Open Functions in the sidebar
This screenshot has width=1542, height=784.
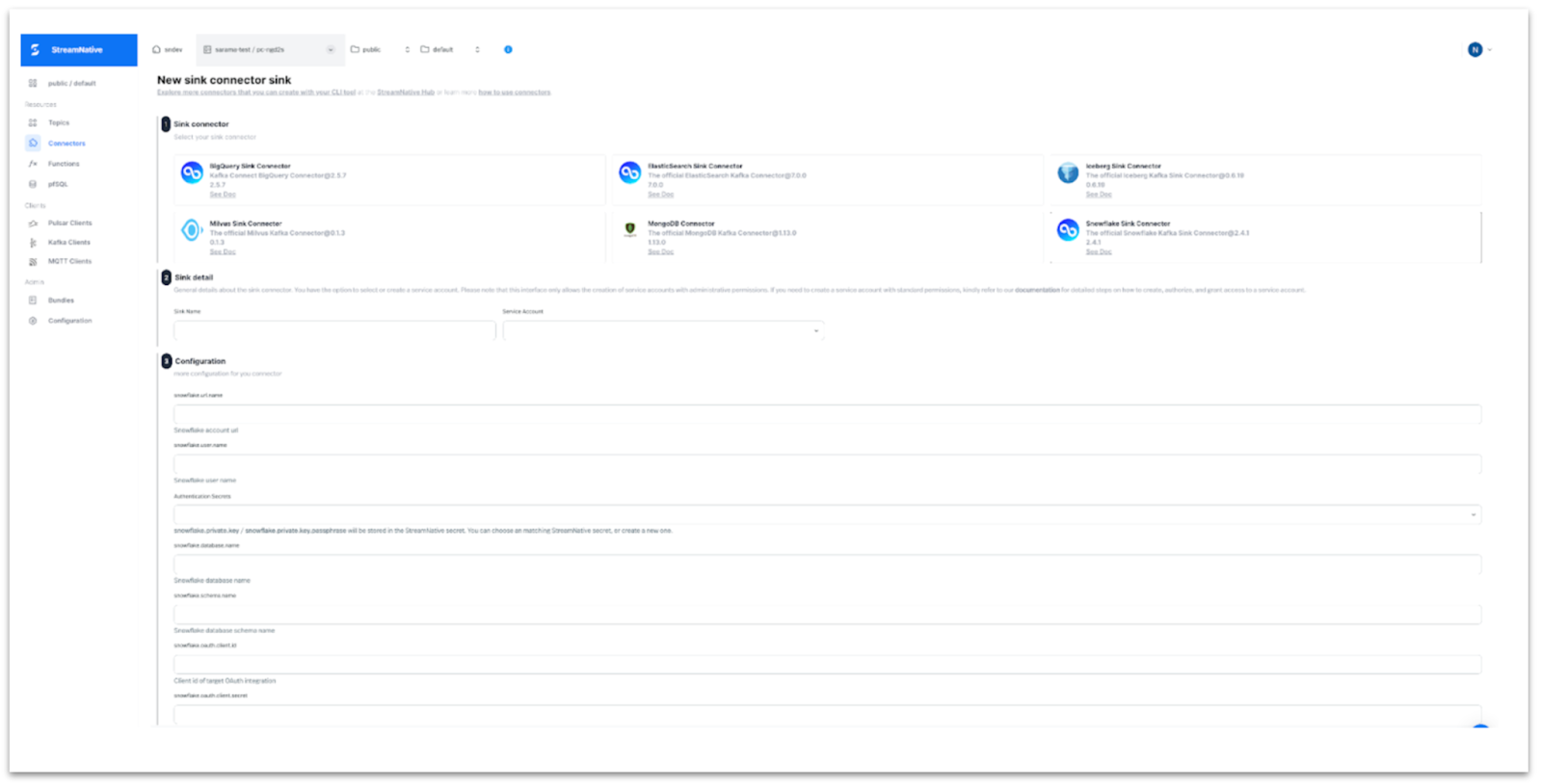pyautogui.click(x=64, y=164)
